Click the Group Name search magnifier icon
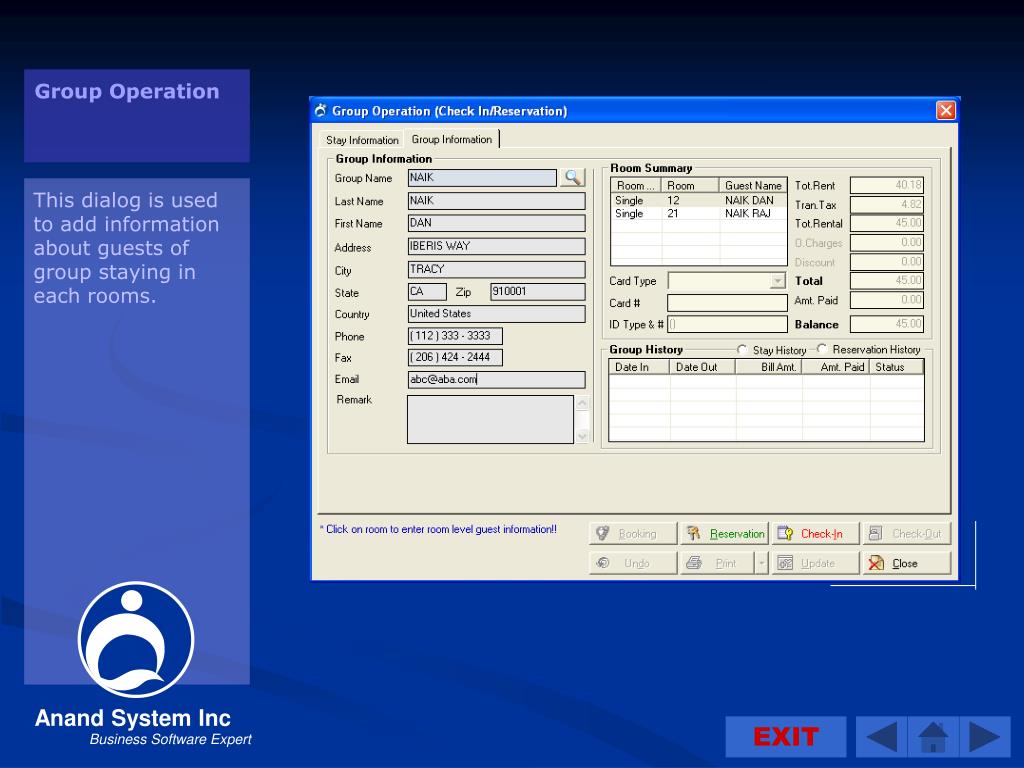The image size is (1024, 768). pos(572,177)
